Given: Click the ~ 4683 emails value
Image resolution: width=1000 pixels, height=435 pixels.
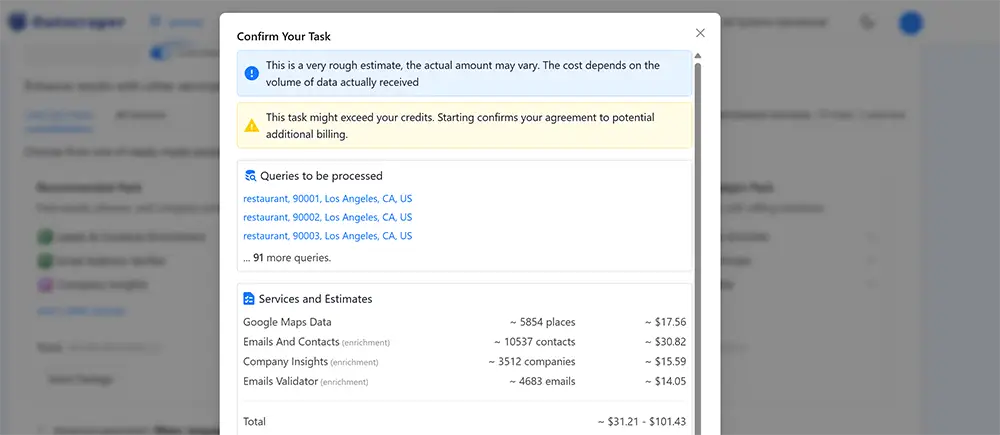Looking at the screenshot, I should [x=542, y=381].
